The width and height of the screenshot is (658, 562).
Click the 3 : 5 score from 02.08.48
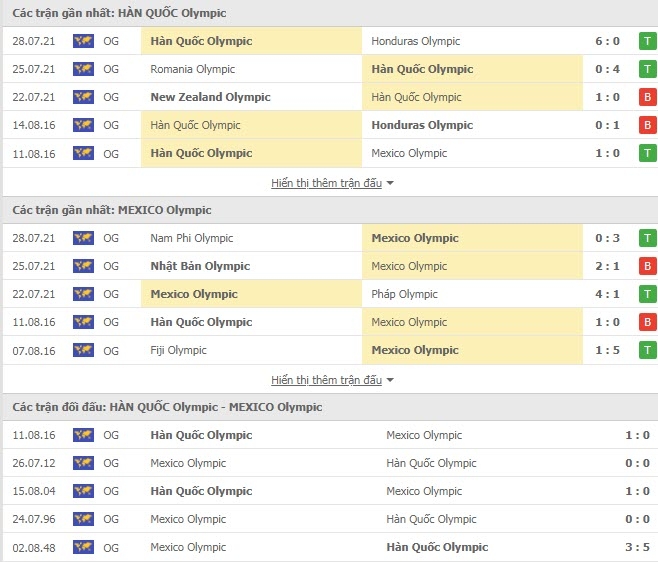(637, 547)
